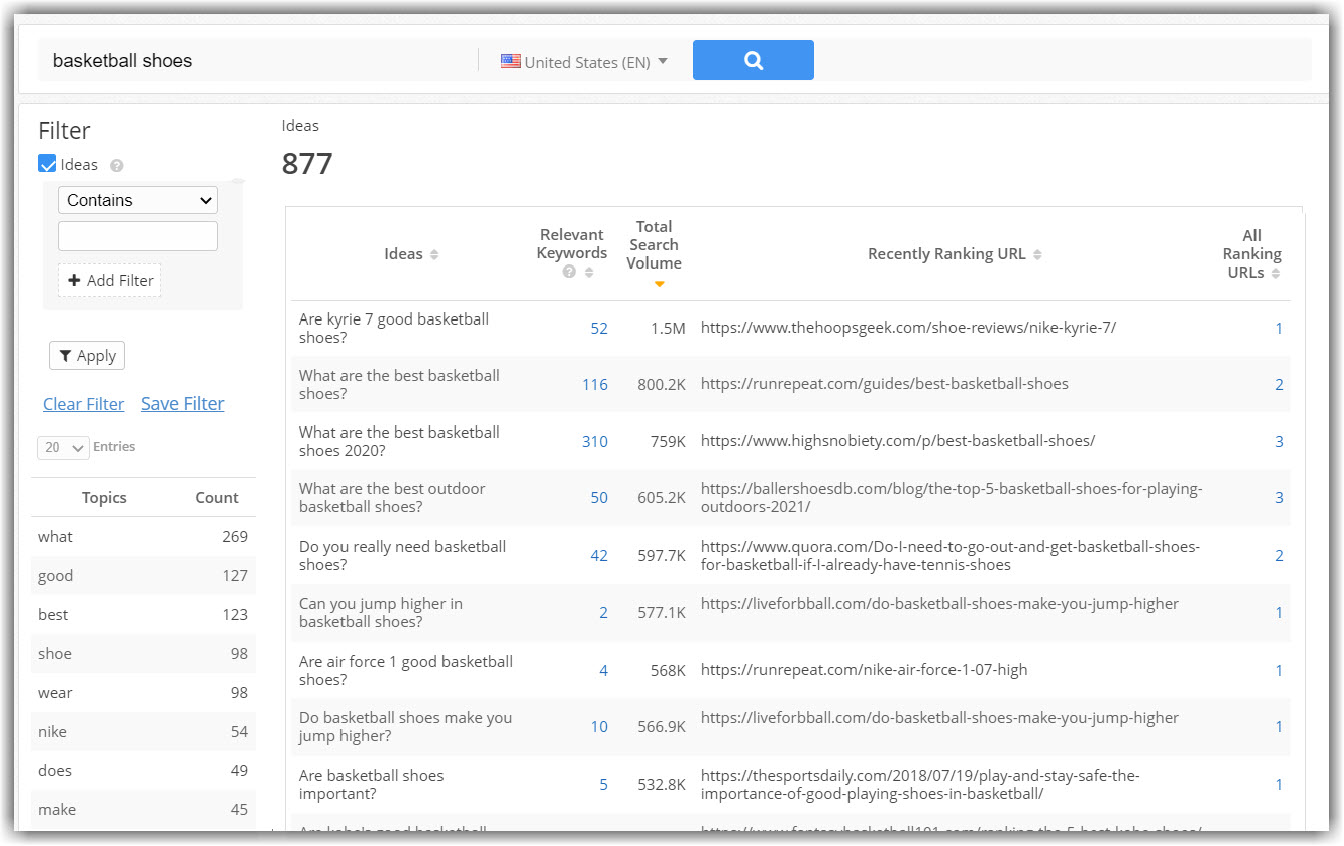This screenshot has height=846, width=1344.
Task: Click the blue search magnifier button
Action: click(x=753, y=60)
